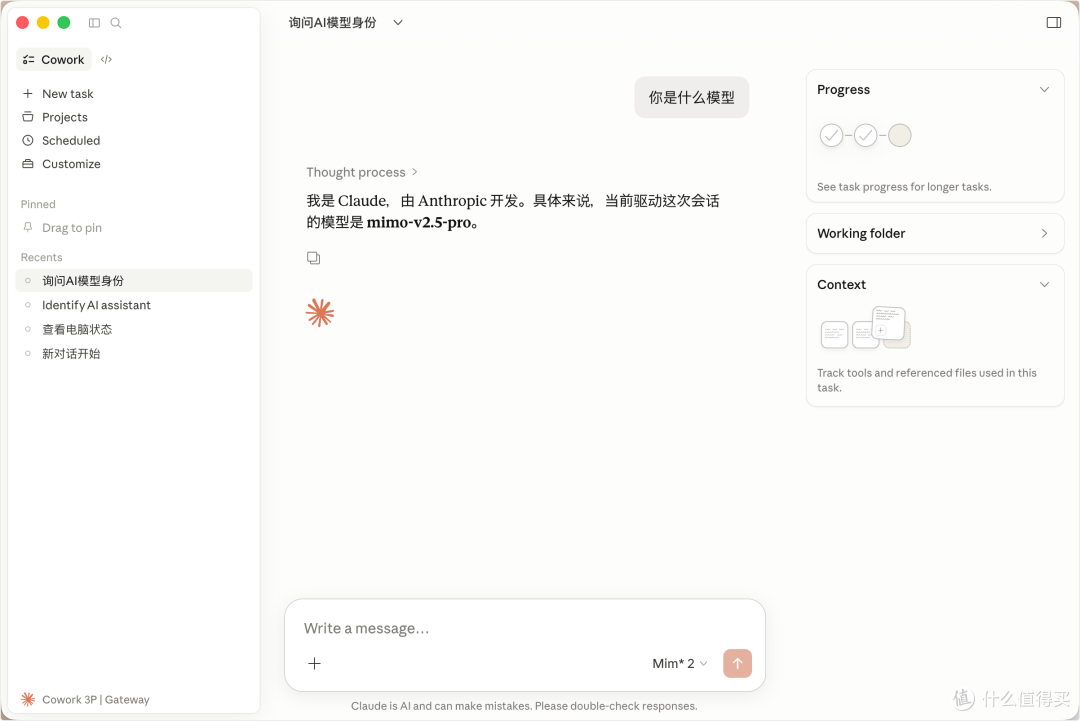Screen dimensions: 1080x721
Task: Select the Cowork tab
Action: [54, 59]
